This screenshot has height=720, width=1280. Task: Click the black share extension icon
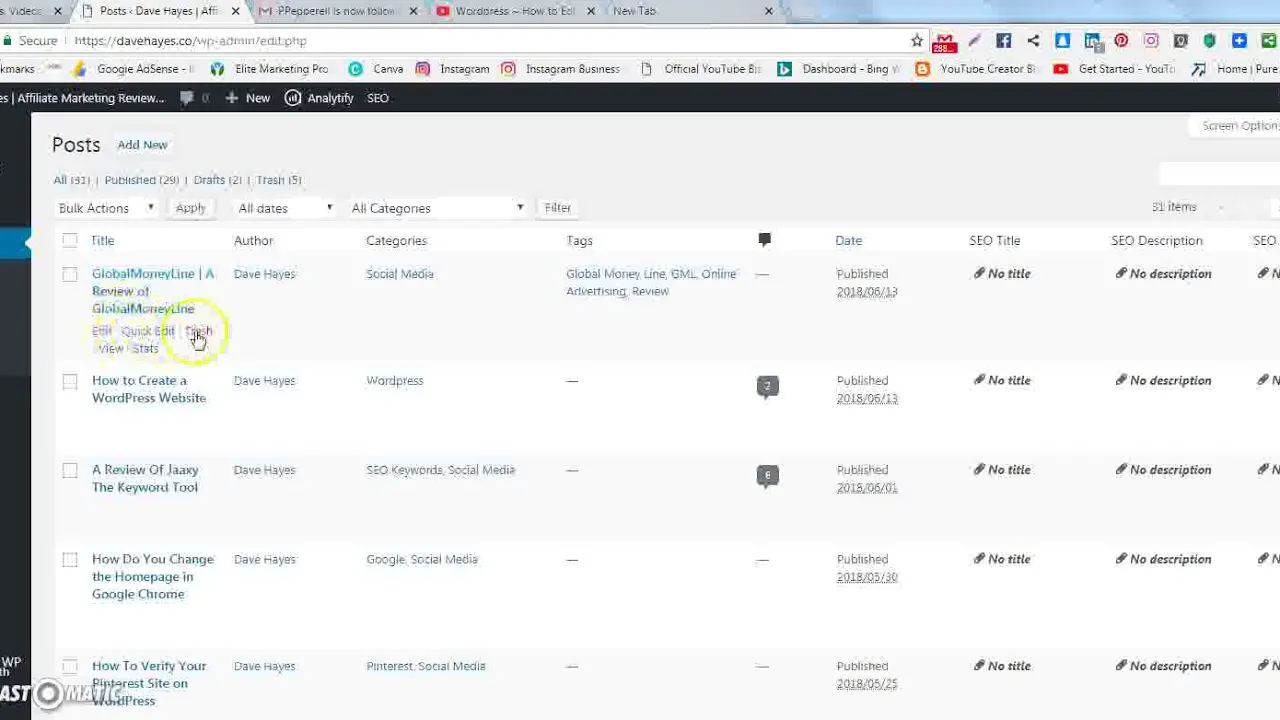1033,41
